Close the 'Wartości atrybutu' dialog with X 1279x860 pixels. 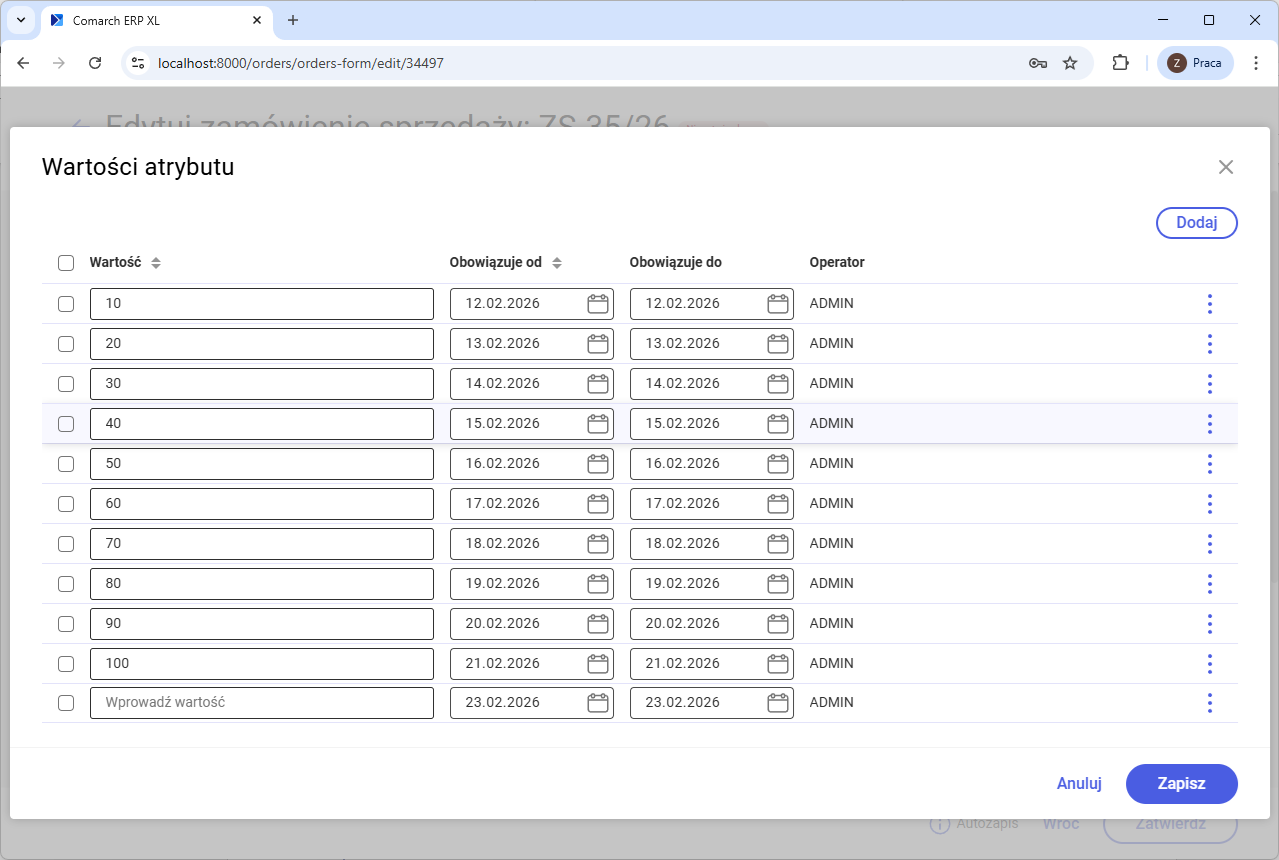pos(1226,167)
